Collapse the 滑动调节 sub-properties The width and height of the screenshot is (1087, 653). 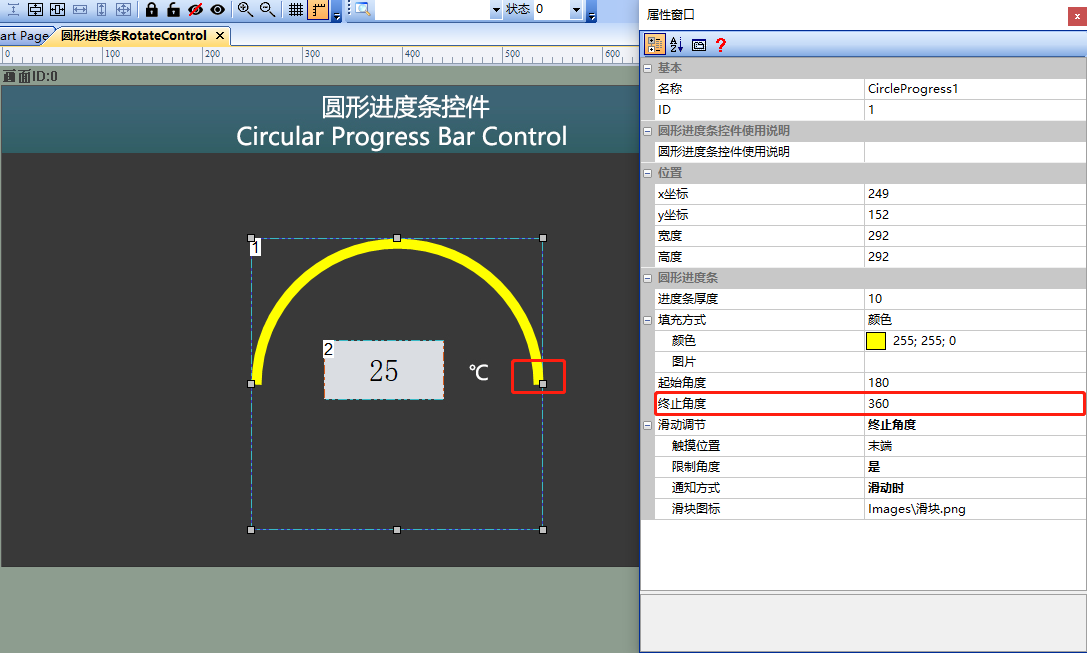pos(647,425)
